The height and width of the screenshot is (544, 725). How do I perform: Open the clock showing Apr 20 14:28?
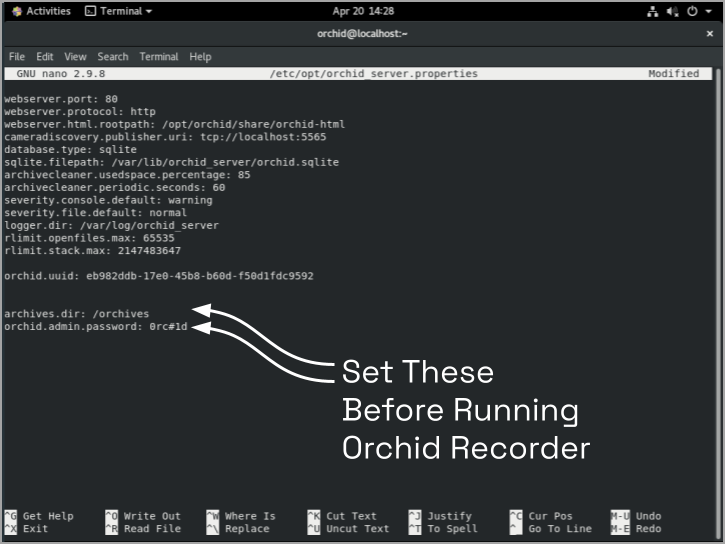point(363,11)
